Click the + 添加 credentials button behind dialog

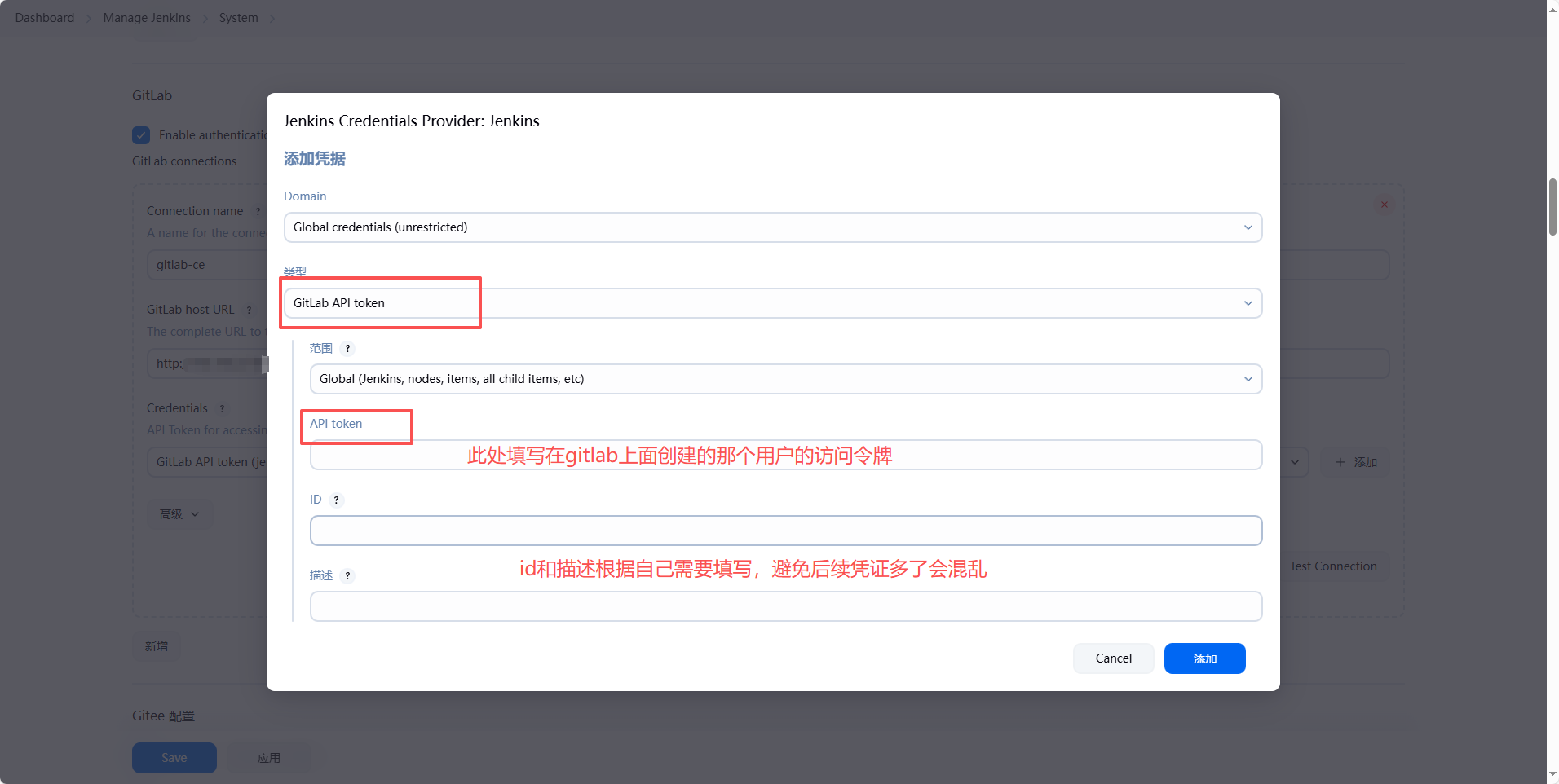point(1356,462)
